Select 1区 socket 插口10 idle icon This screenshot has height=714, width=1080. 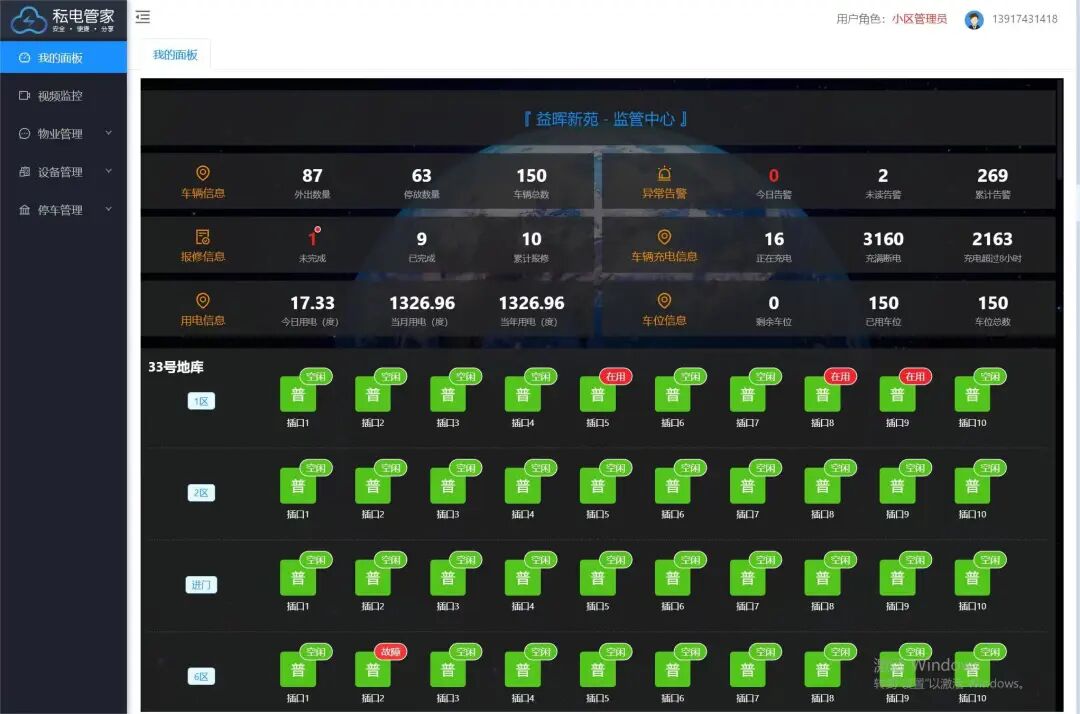972,395
